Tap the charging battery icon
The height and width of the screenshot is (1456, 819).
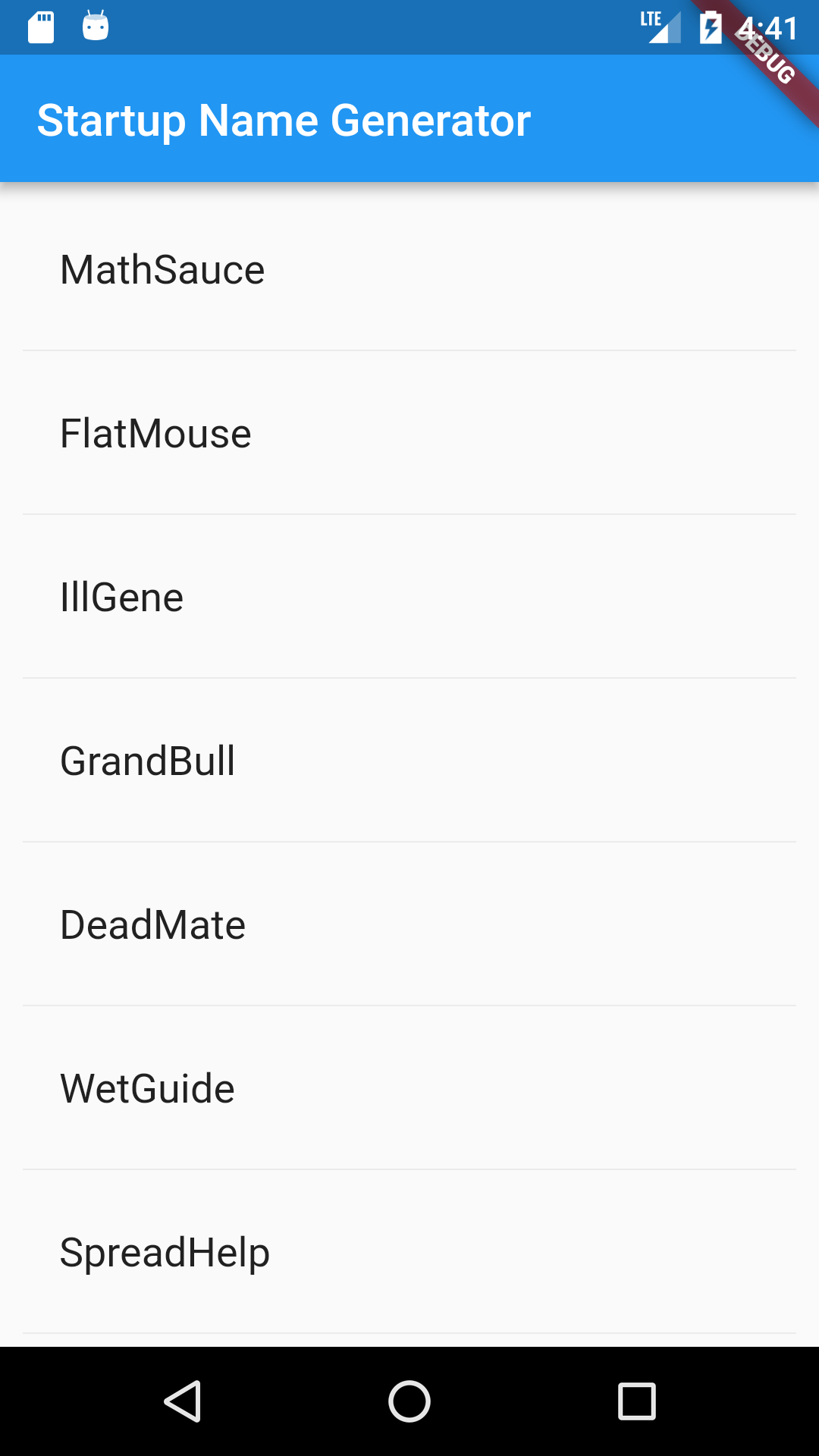[711, 27]
